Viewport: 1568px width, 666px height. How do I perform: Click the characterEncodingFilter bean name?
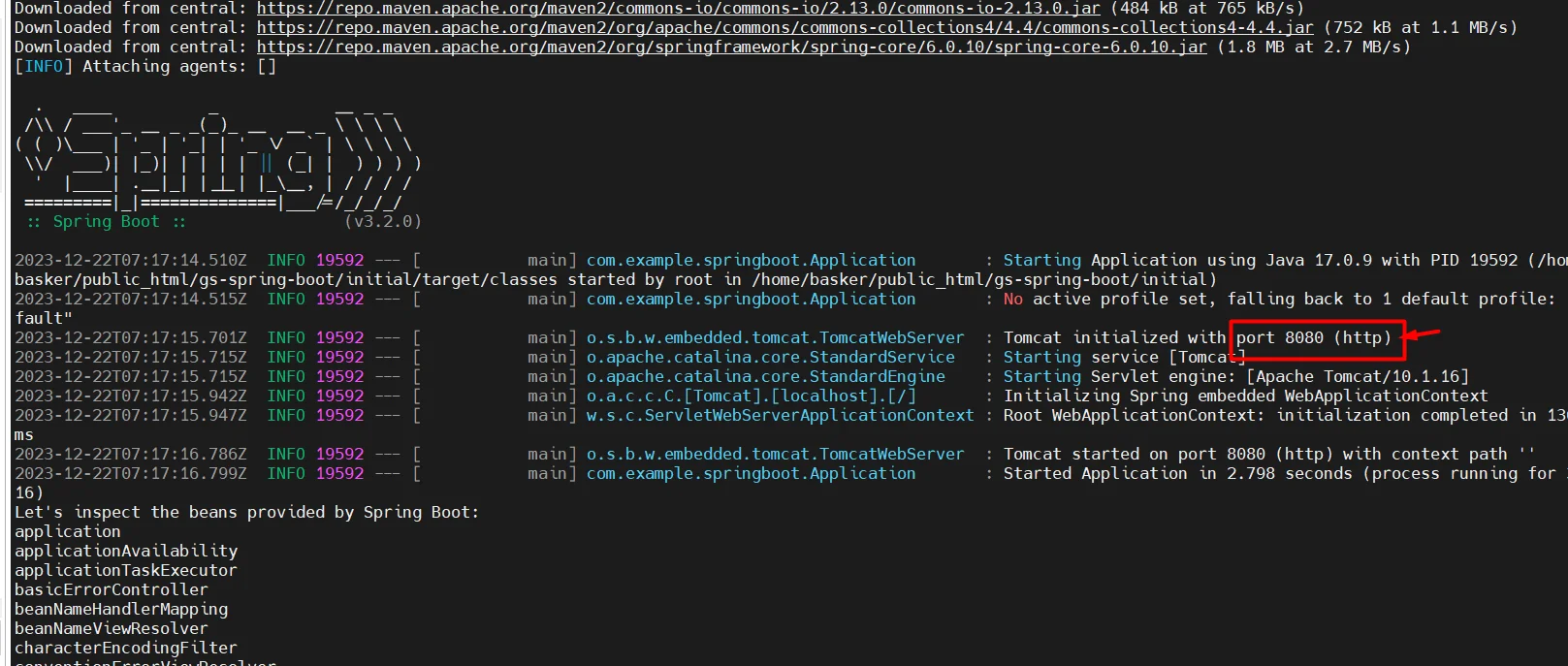point(126,648)
